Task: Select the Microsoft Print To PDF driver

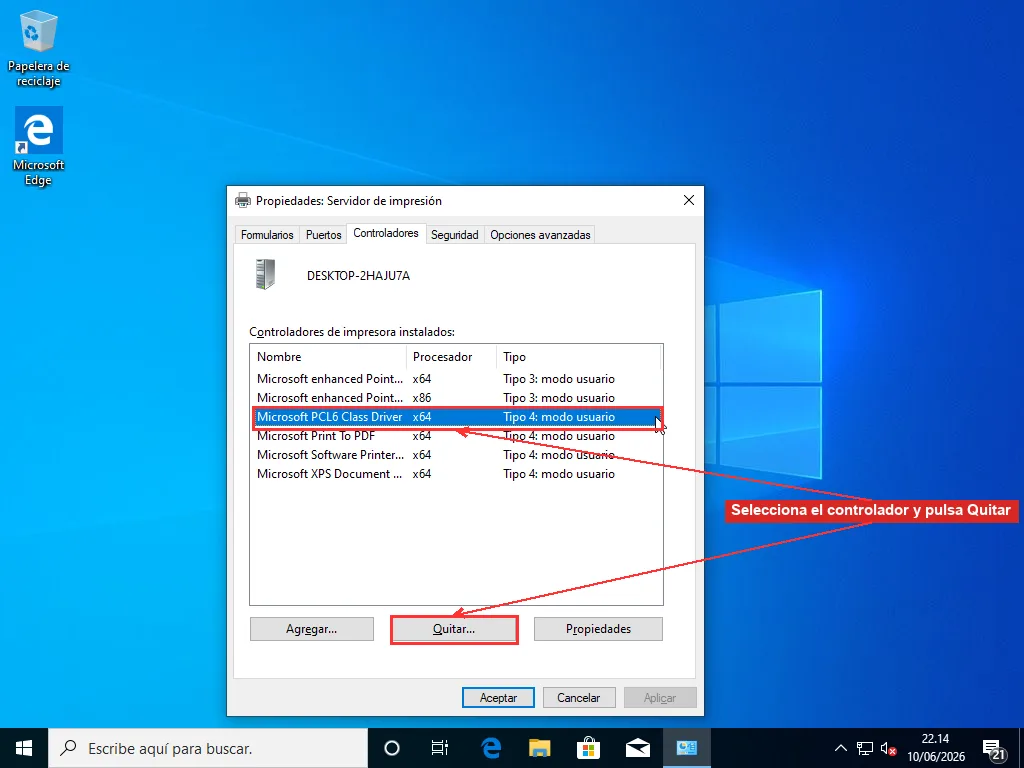Action: pos(457,436)
